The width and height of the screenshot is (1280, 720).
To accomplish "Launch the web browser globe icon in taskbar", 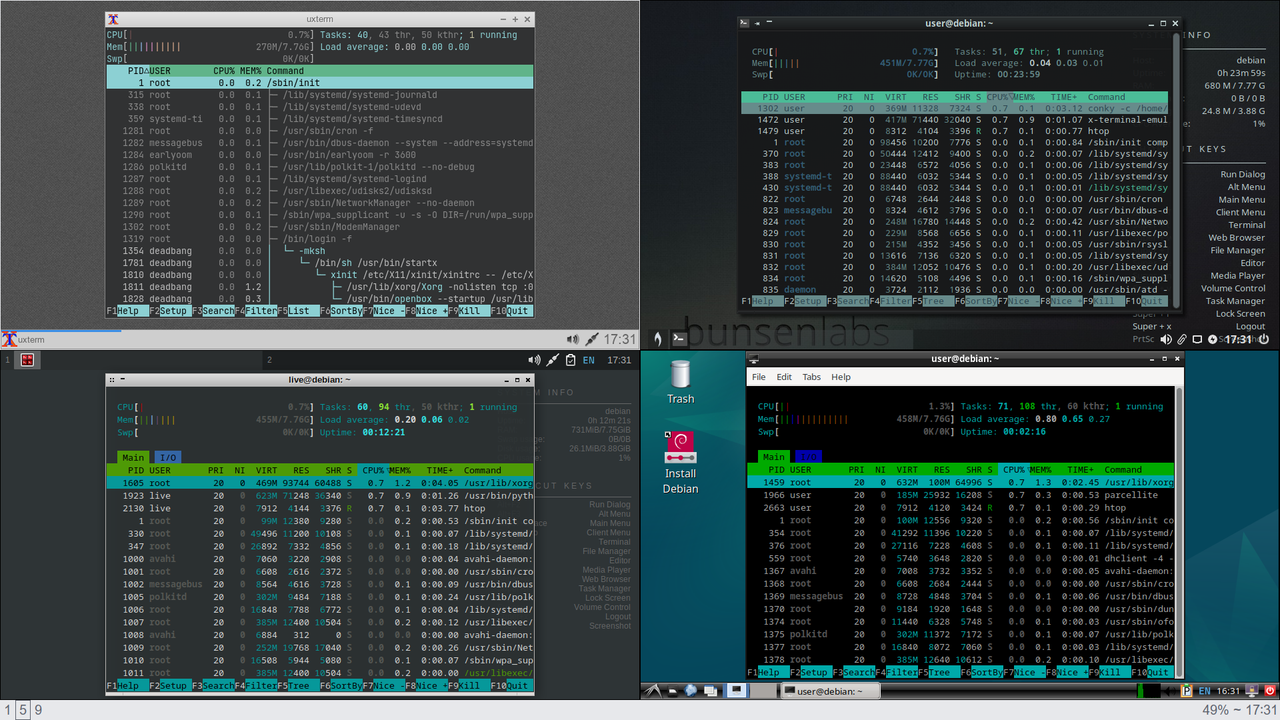I will (x=691, y=690).
